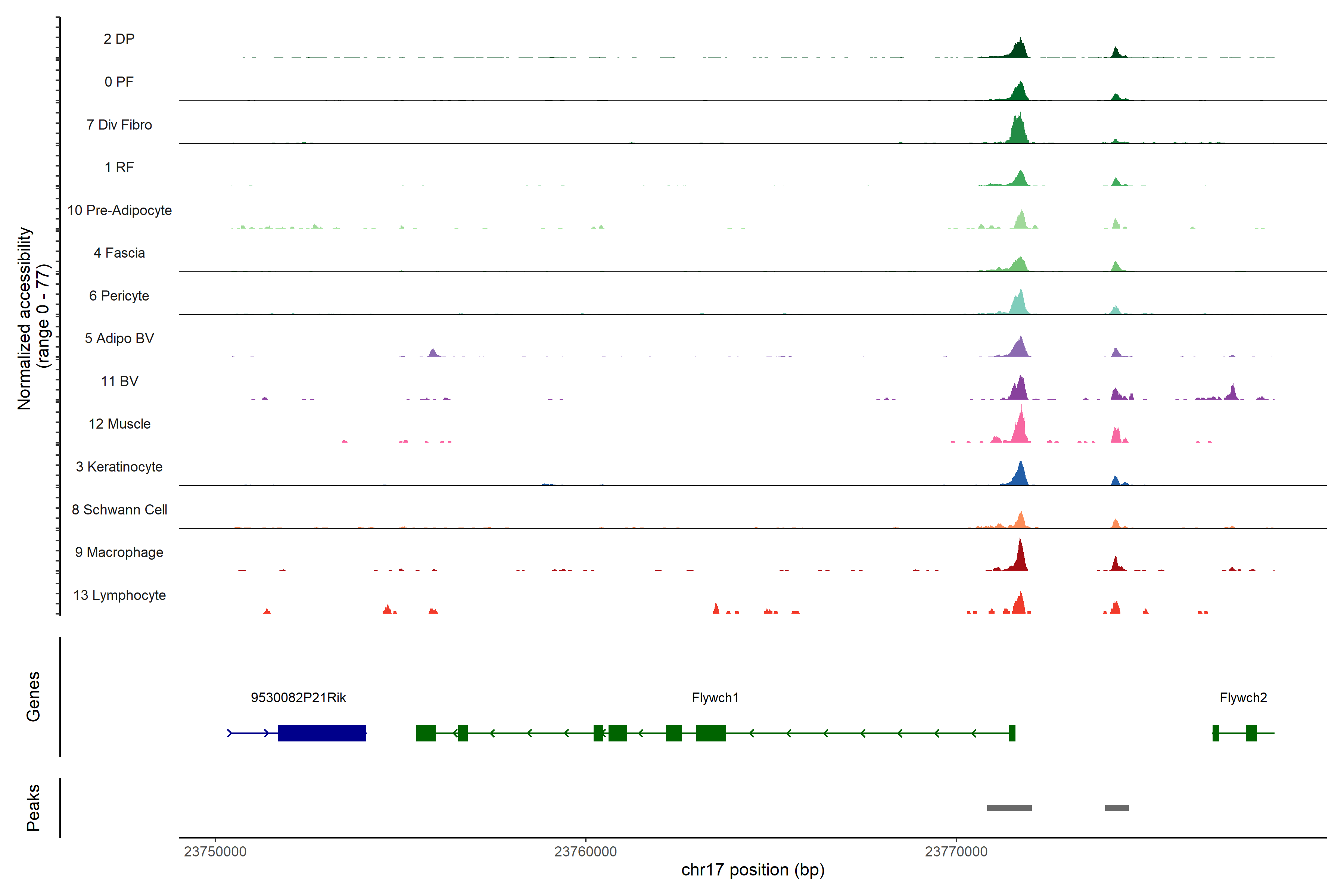The width and height of the screenshot is (1344, 896).
Task: Click the 2 DP track label
Action: [x=119, y=39]
